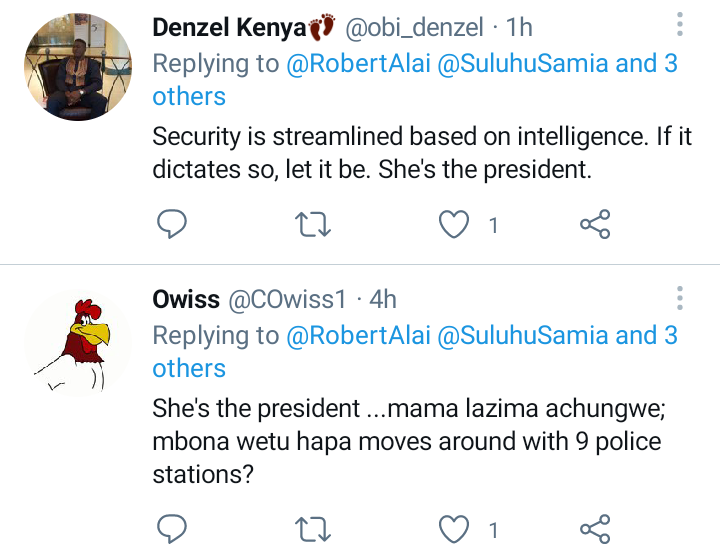Like Denzel Kenya's tweet
Screen dimensions: 720x557
[x=454, y=224]
